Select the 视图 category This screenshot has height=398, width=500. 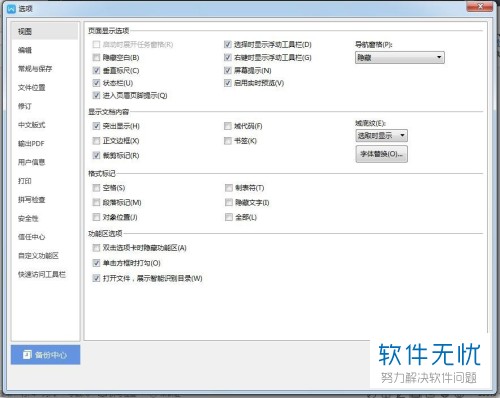click(45, 31)
